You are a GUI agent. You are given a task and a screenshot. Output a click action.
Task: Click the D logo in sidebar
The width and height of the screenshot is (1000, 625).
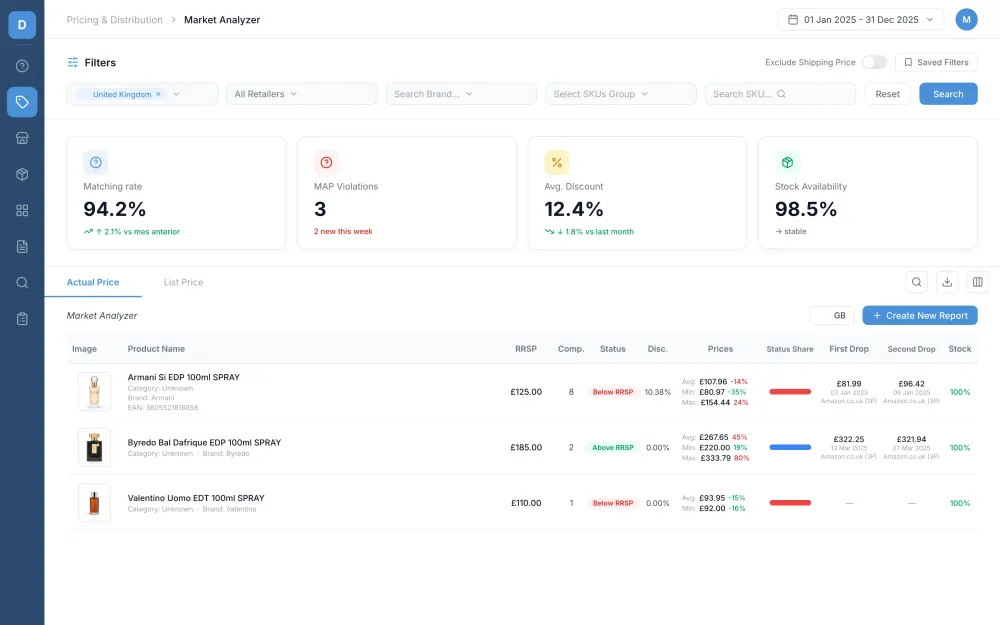click(x=22, y=25)
